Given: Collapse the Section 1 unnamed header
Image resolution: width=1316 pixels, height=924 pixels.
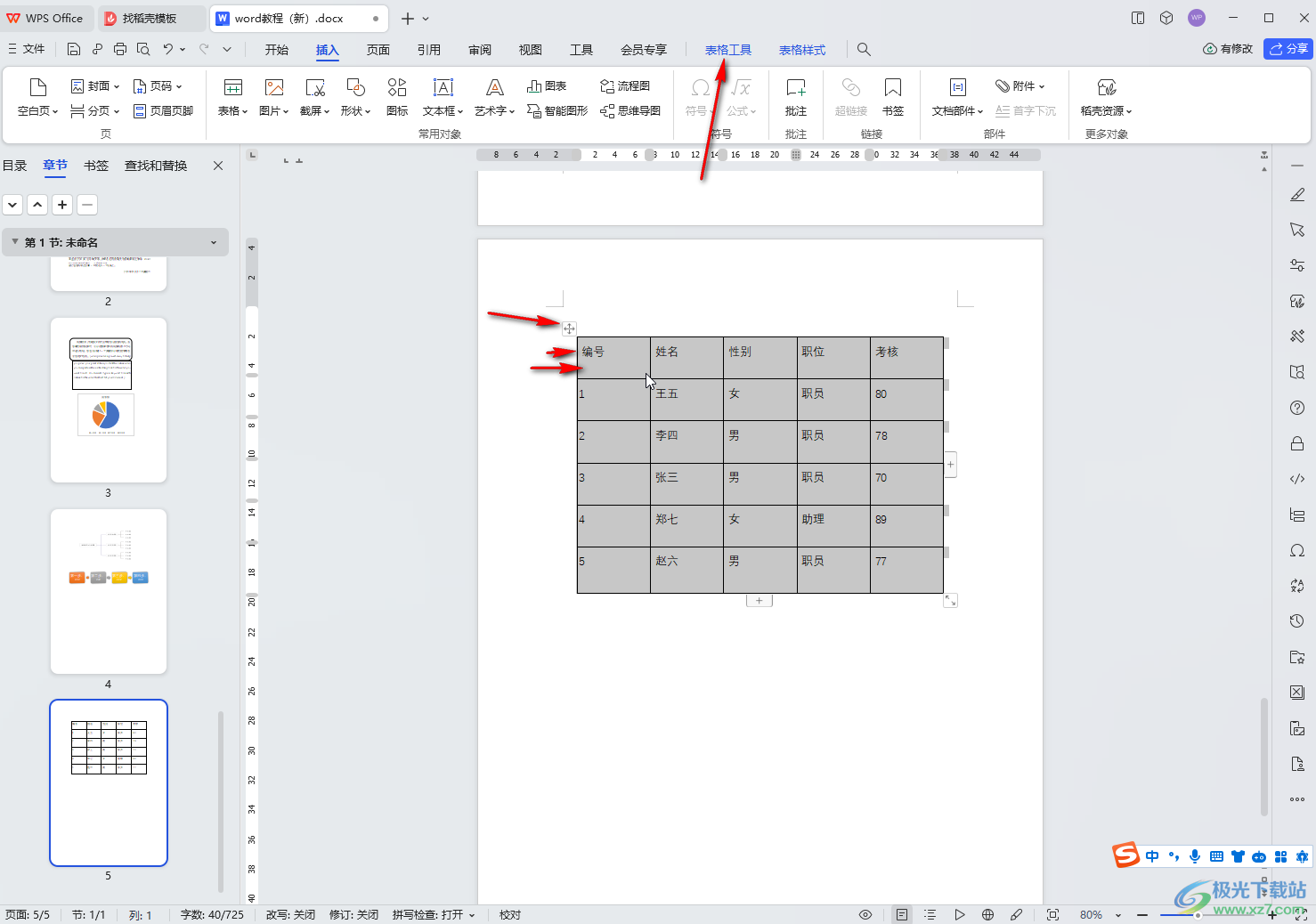Looking at the screenshot, I should [15, 242].
